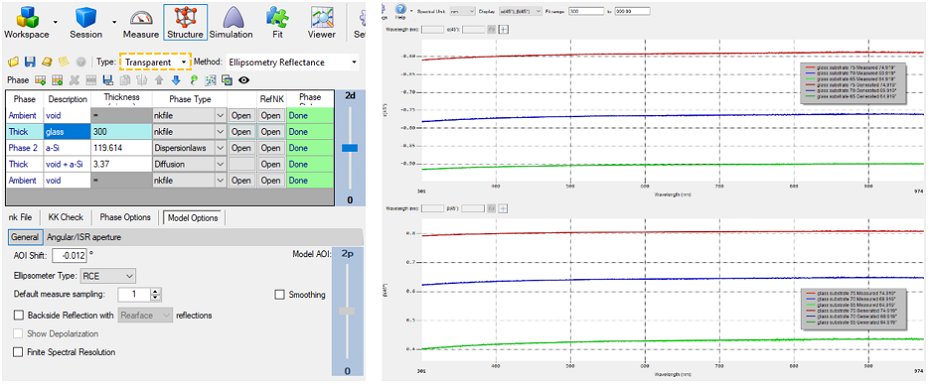Switch to the nk File tab
Image resolution: width=932 pixels, height=385 pixels.
(x=20, y=217)
